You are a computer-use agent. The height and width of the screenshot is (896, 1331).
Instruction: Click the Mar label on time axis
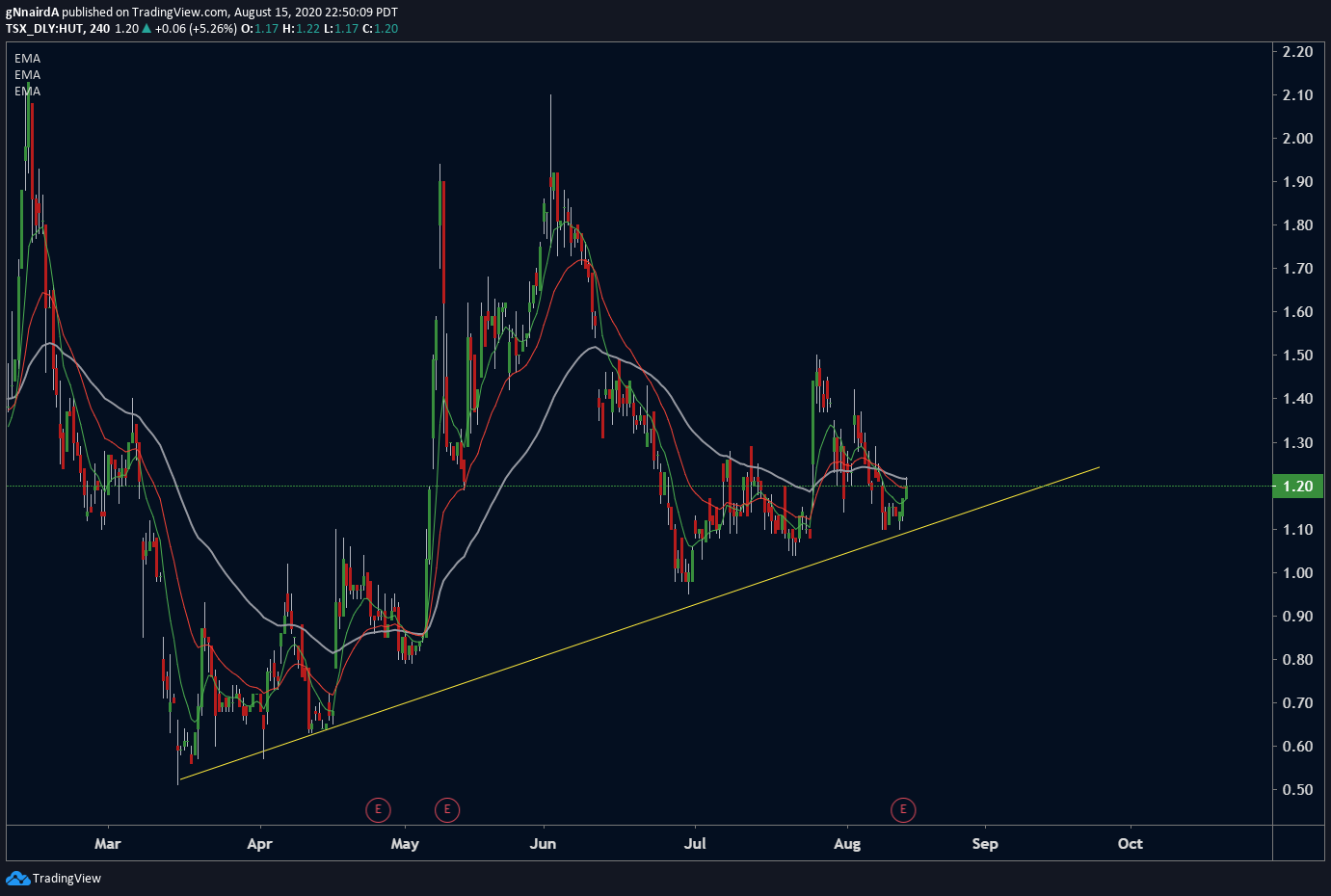tap(108, 843)
